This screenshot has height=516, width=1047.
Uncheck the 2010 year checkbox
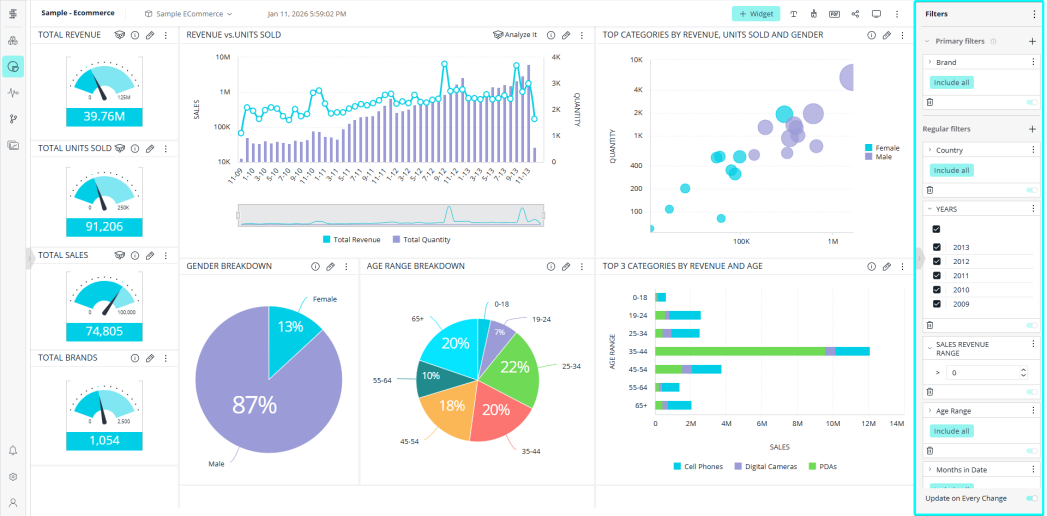[x=936, y=290]
